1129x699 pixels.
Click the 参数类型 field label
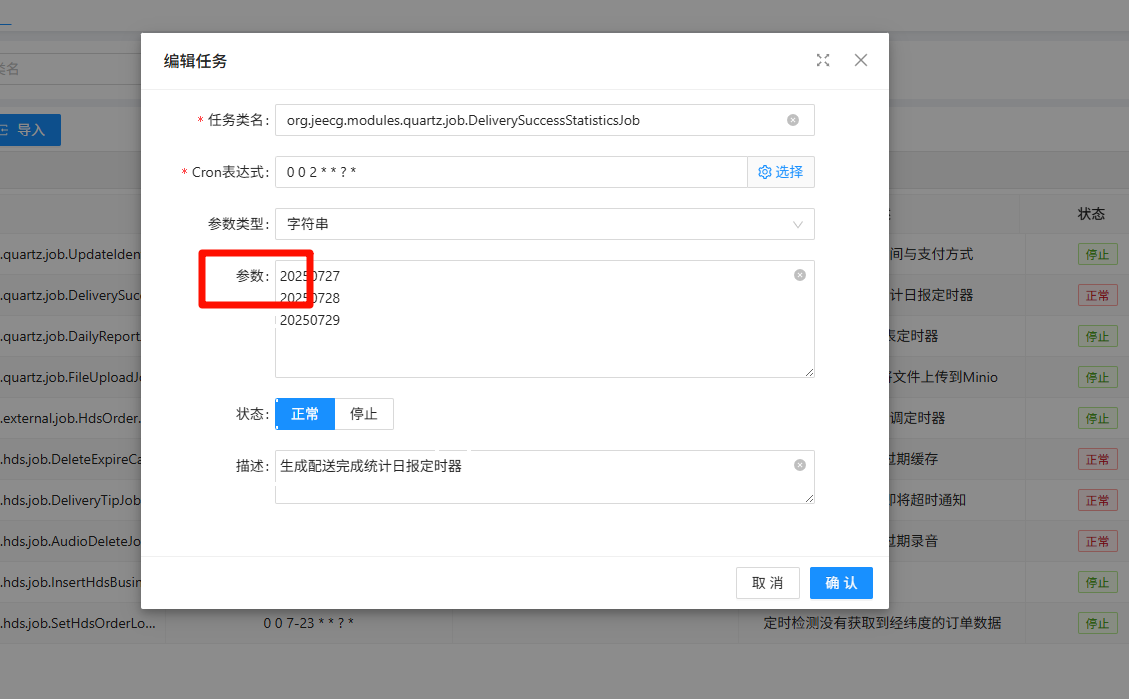[238, 224]
